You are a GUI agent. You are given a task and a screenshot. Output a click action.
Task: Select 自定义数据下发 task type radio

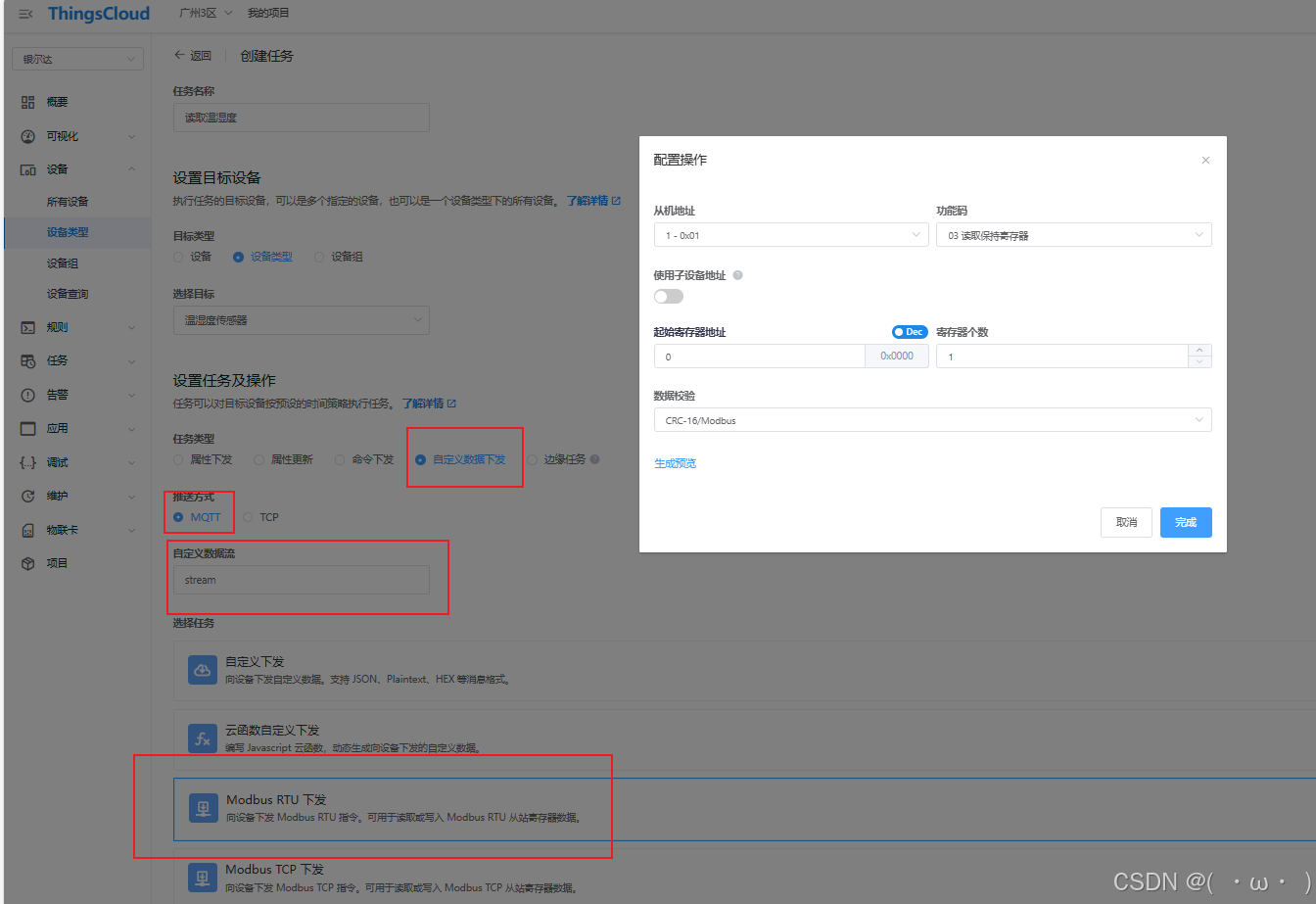(x=421, y=459)
